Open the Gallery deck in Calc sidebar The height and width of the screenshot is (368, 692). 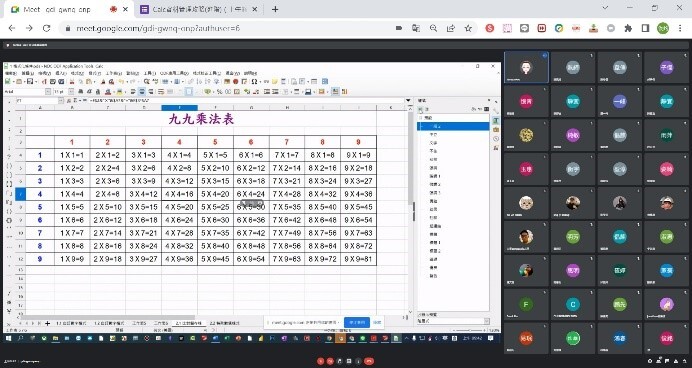coord(496,130)
